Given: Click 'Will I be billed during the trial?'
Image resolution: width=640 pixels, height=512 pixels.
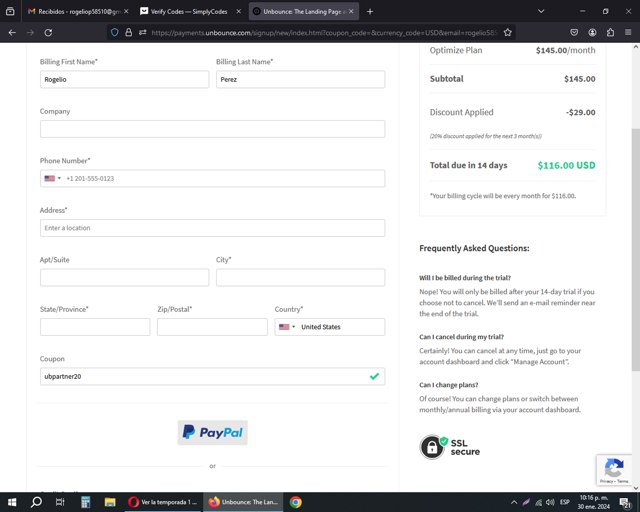Looking at the screenshot, I should 465,278.
